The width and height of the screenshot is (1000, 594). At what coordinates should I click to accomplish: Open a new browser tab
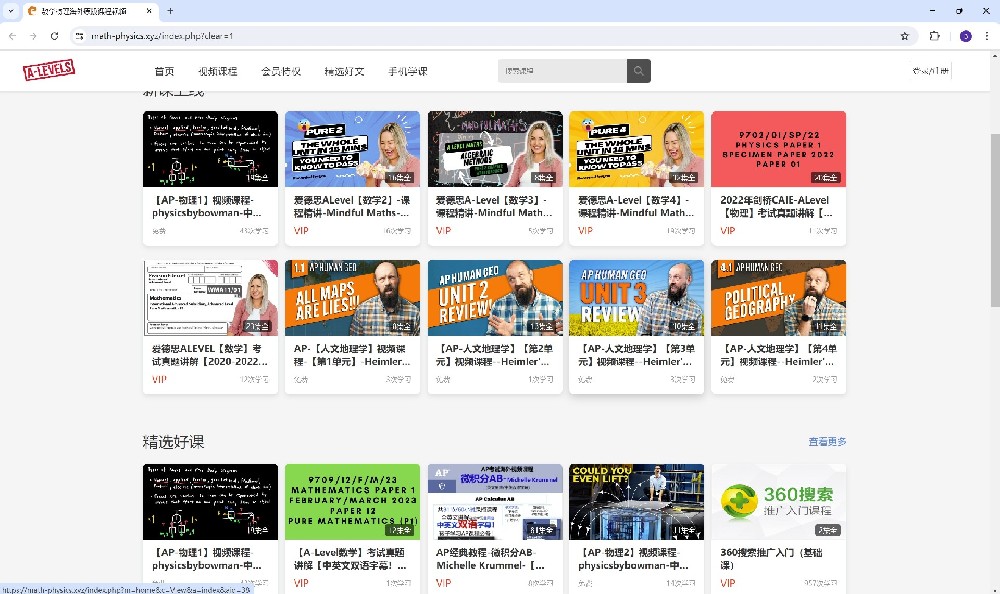pos(170,11)
